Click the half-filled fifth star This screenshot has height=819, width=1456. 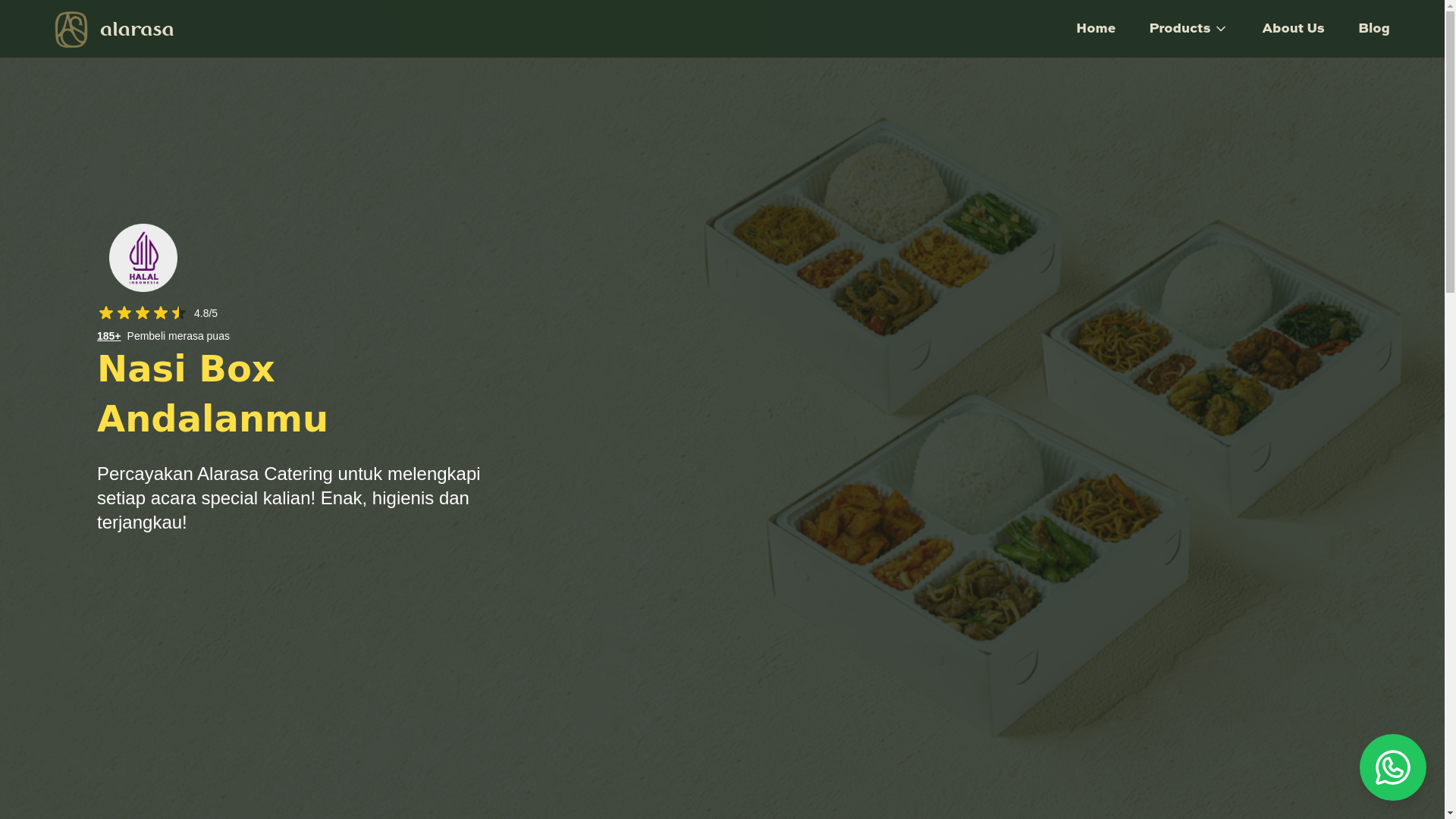(x=179, y=313)
